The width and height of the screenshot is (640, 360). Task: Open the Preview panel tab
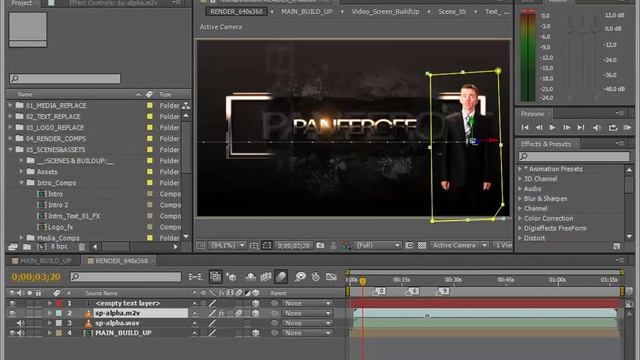(x=532, y=114)
